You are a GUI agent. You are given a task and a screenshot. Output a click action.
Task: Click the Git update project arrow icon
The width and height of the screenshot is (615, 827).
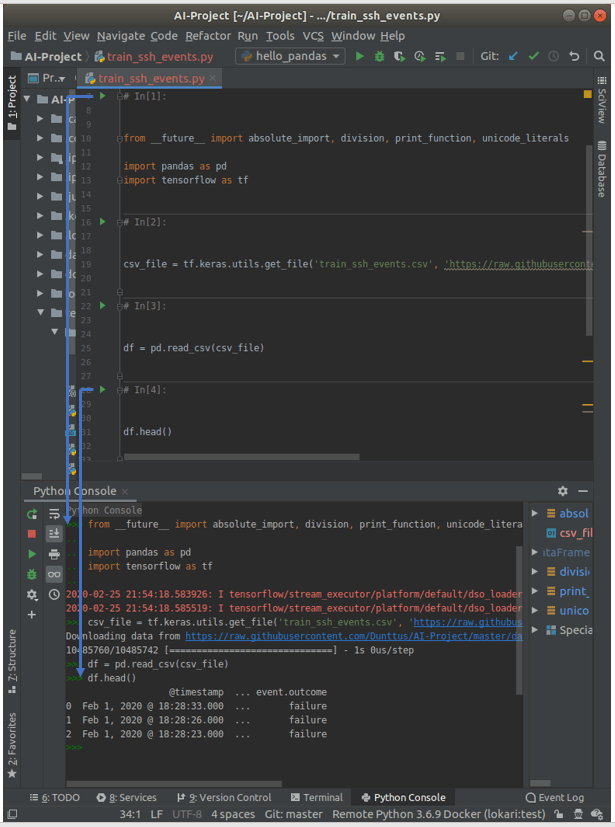tap(514, 57)
